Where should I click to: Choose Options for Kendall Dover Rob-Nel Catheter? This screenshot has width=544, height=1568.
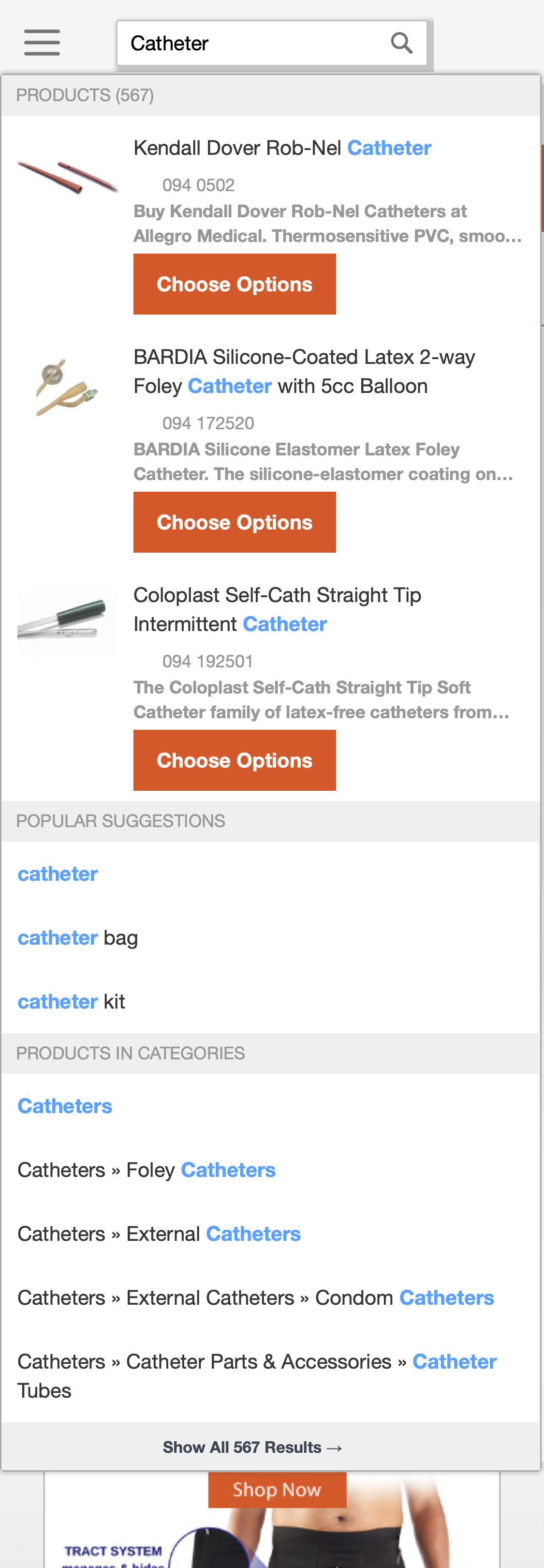point(234,284)
